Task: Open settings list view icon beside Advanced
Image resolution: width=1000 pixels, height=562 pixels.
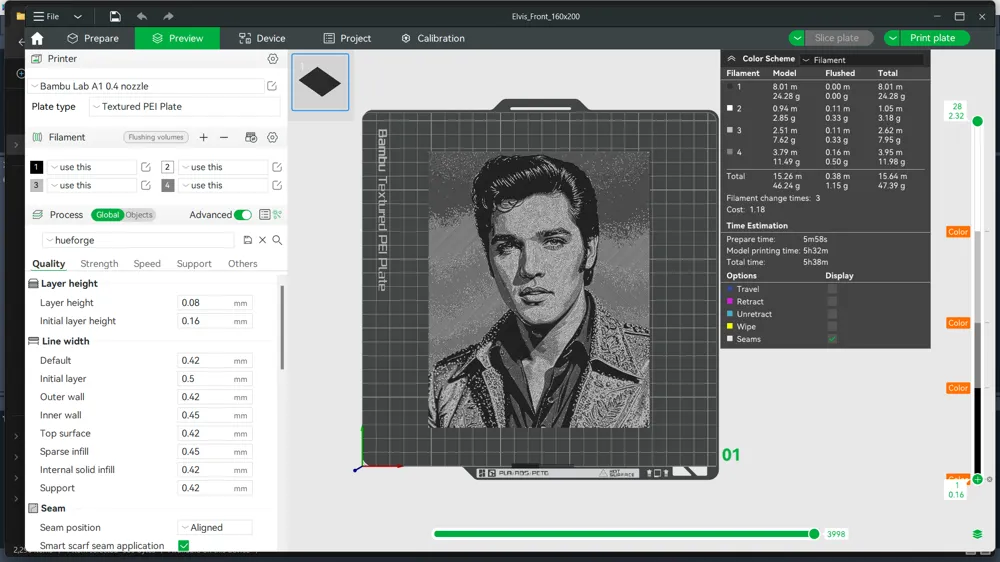Action: [x=264, y=215]
